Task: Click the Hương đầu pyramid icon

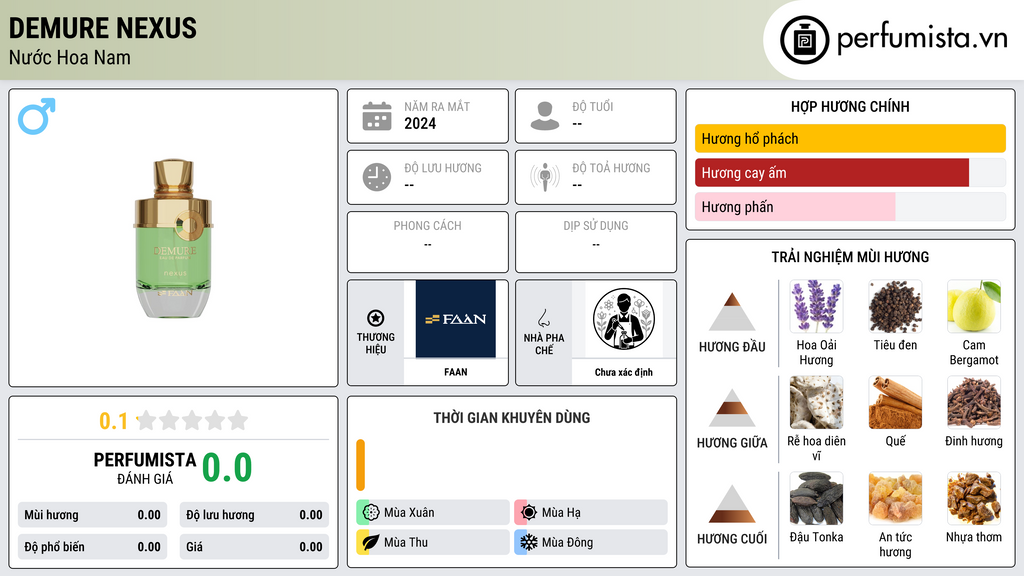Action: [732, 312]
